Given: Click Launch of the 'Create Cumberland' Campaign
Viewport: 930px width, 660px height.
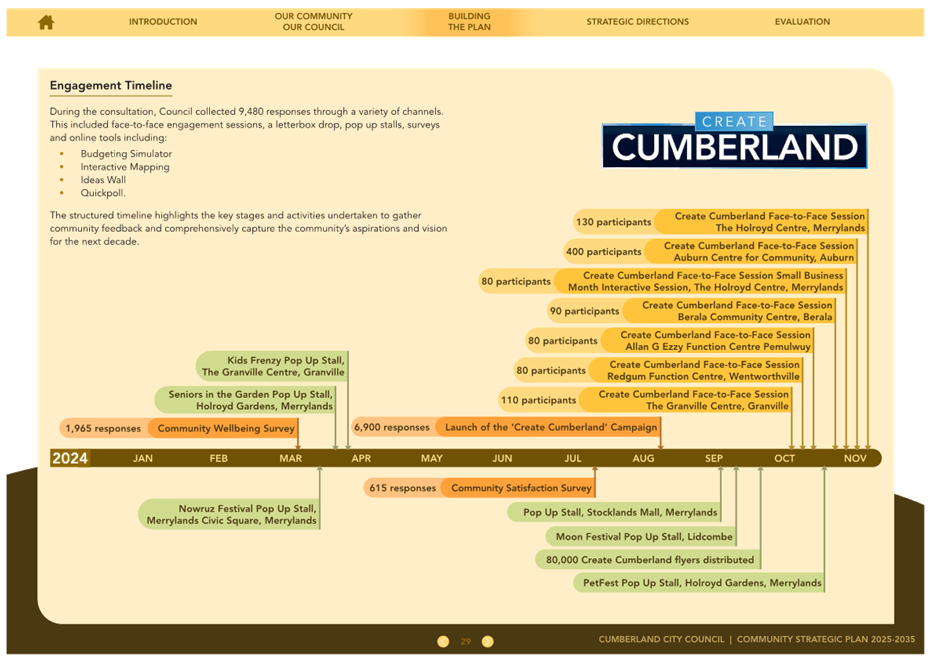Looking at the screenshot, I should click(549, 427).
